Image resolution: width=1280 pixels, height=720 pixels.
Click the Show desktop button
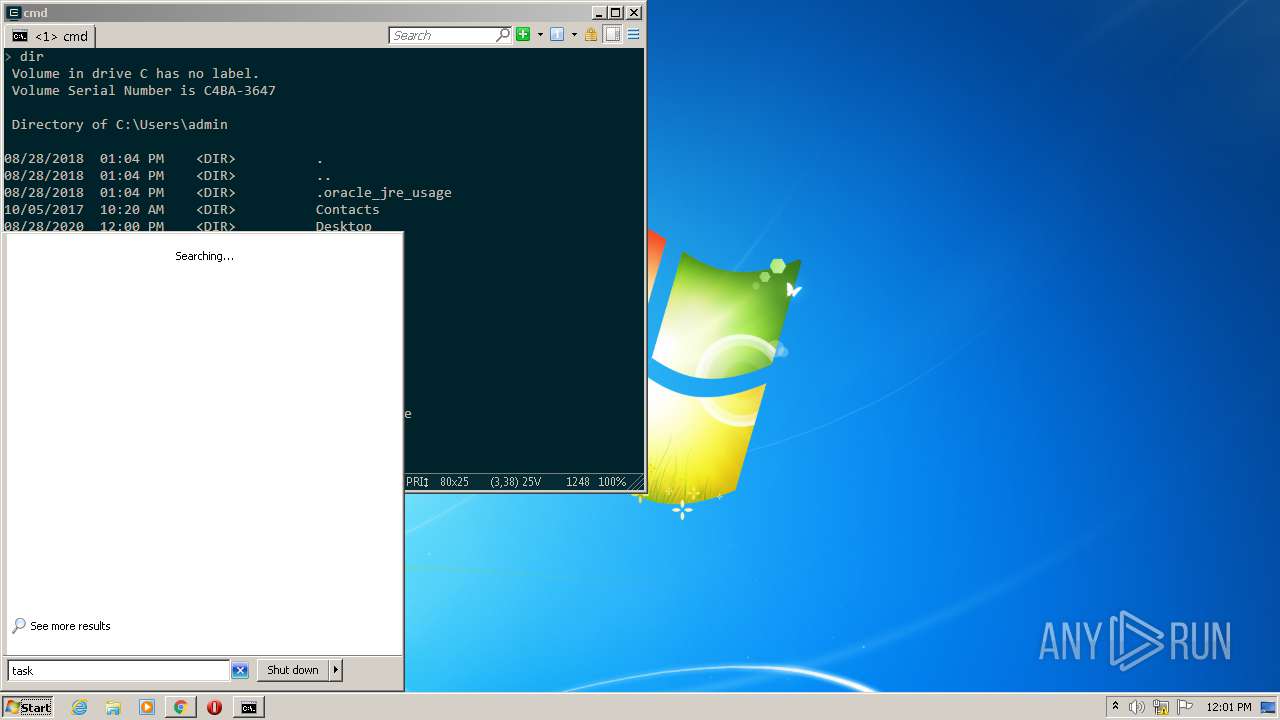point(1269,707)
